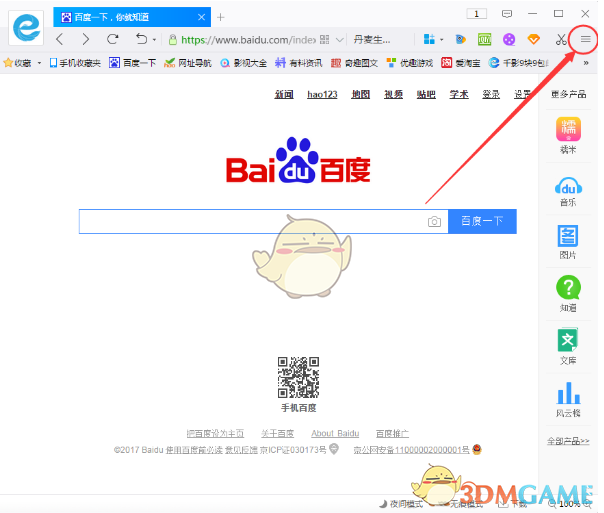
Task: Click the 把百度设为主页 link
Action: click(x=215, y=434)
